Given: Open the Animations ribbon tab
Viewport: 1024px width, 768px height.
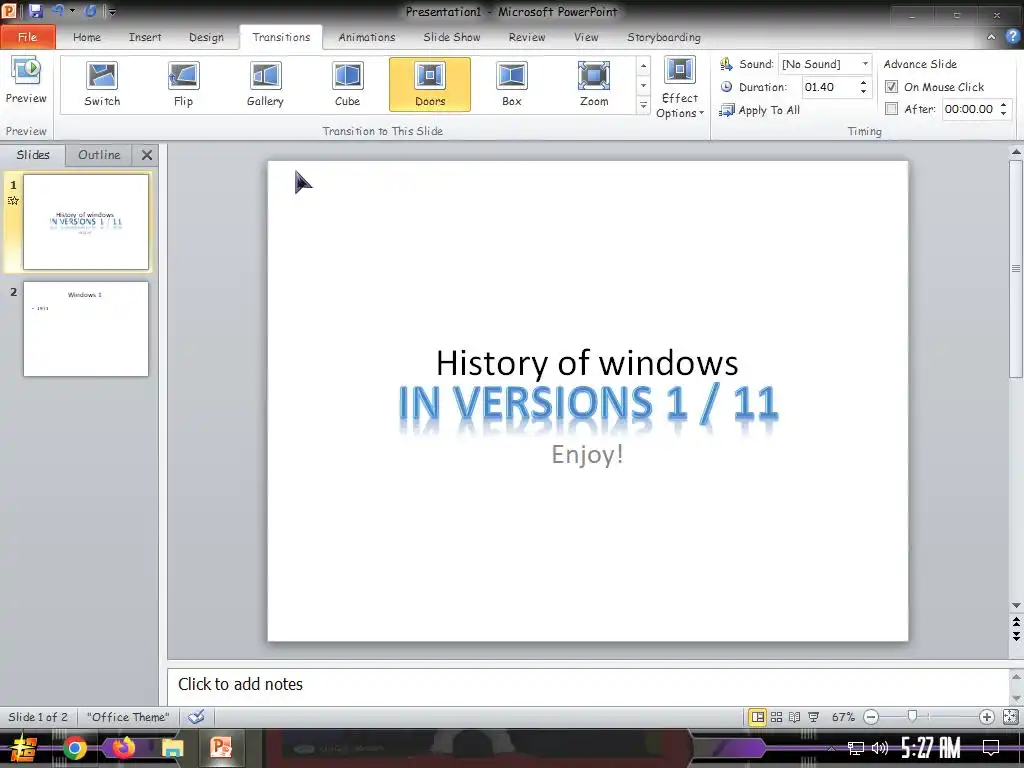Looking at the screenshot, I should 367,37.
